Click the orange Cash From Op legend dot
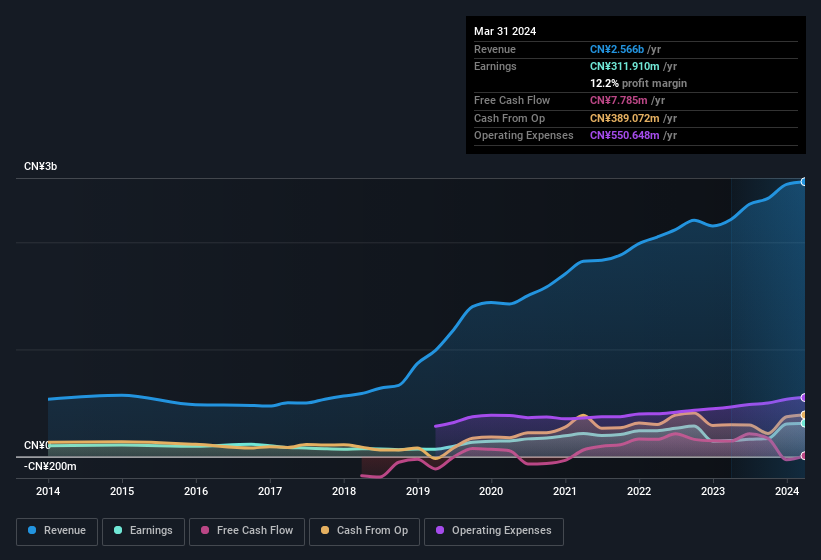This screenshot has height=560, width=821. (325, 530)
